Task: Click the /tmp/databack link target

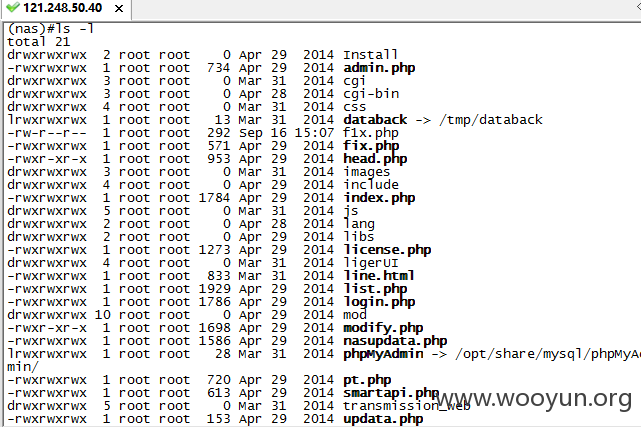Action: (491, 120)
